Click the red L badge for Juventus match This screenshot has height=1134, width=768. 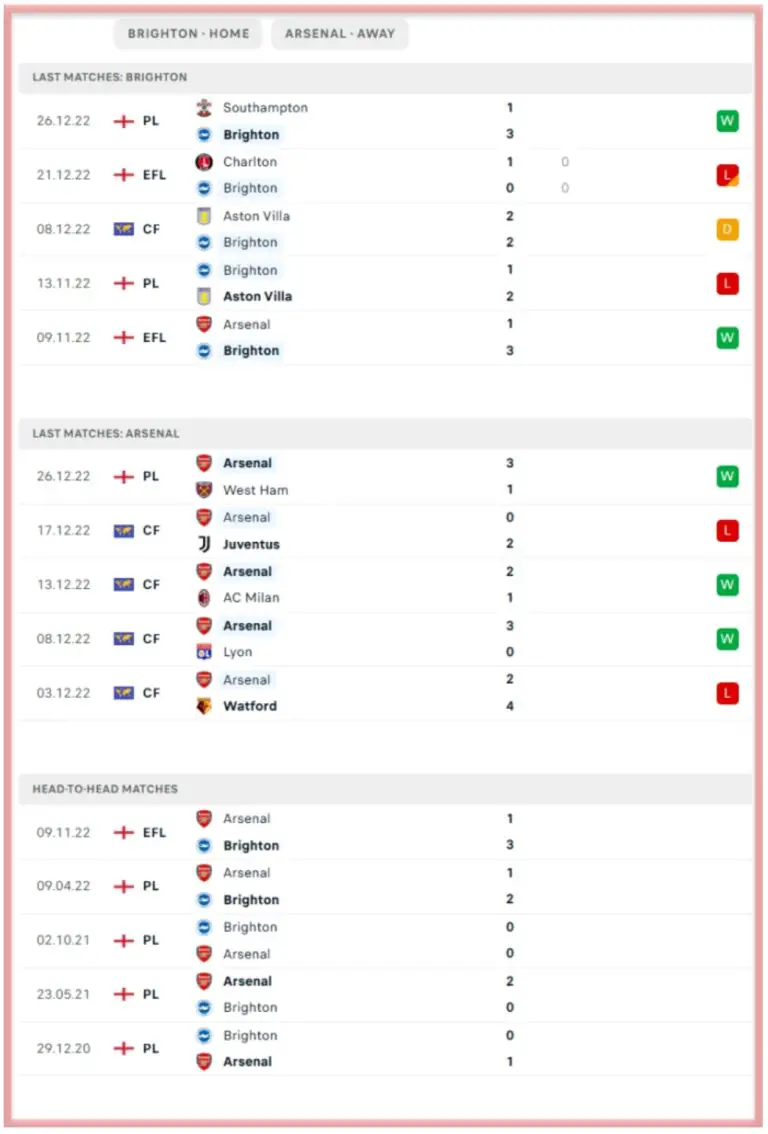coord(727,531)
